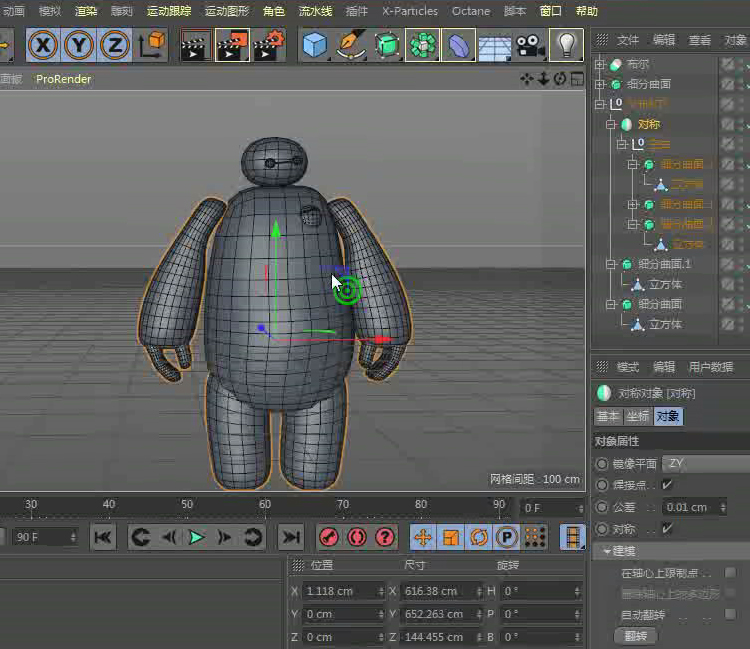This screenshot has height=649, width=750.
Task: Collapse 细分曲面.1 tree node
Action: 611,264
